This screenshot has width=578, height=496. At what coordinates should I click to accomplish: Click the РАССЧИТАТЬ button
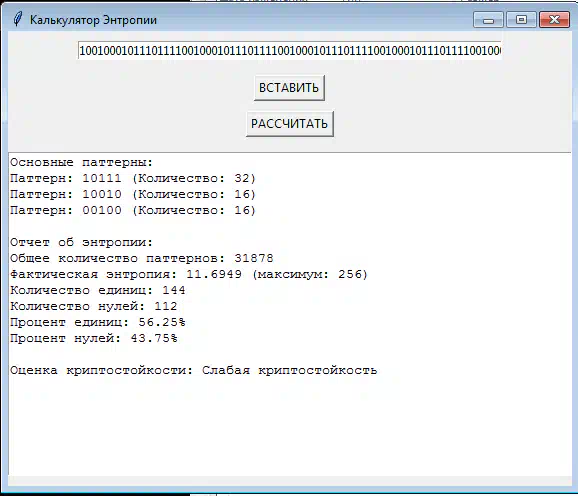tap(289, 123)
